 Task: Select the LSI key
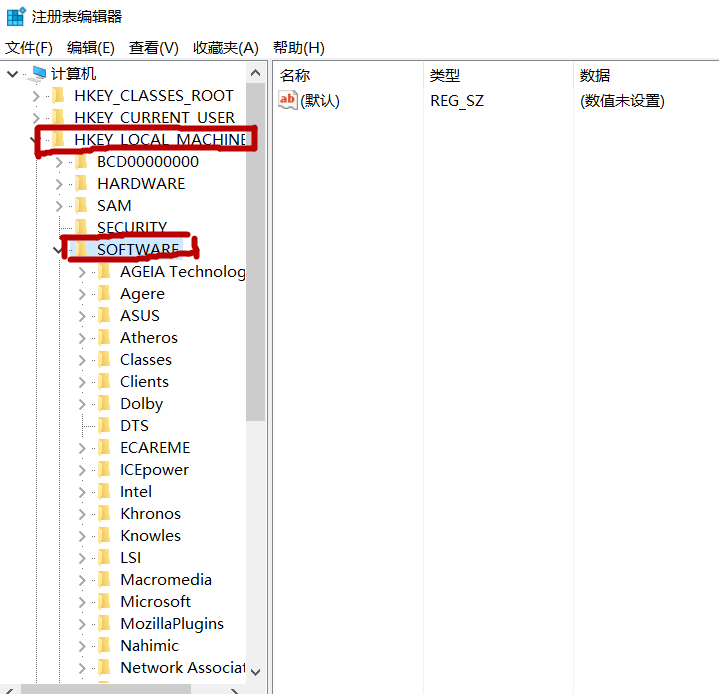tap(131, 558)
